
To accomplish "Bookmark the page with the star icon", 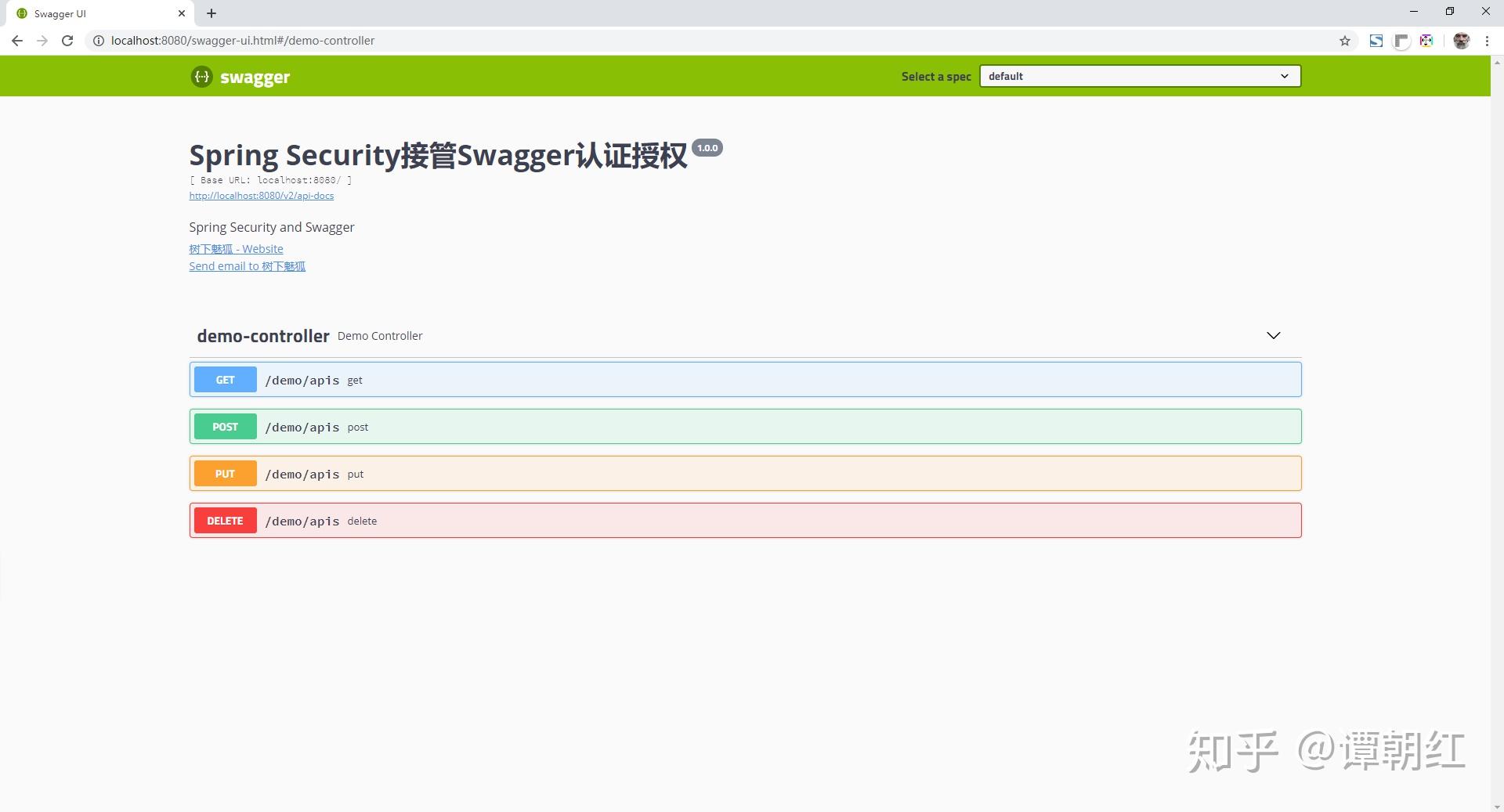I will [1345, 41].
